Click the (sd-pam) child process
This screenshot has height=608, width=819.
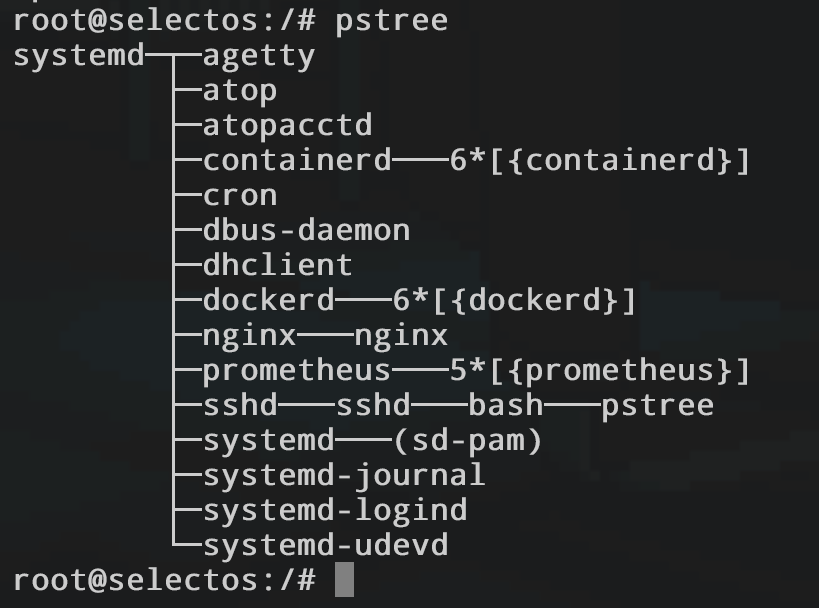click(467, 440)
